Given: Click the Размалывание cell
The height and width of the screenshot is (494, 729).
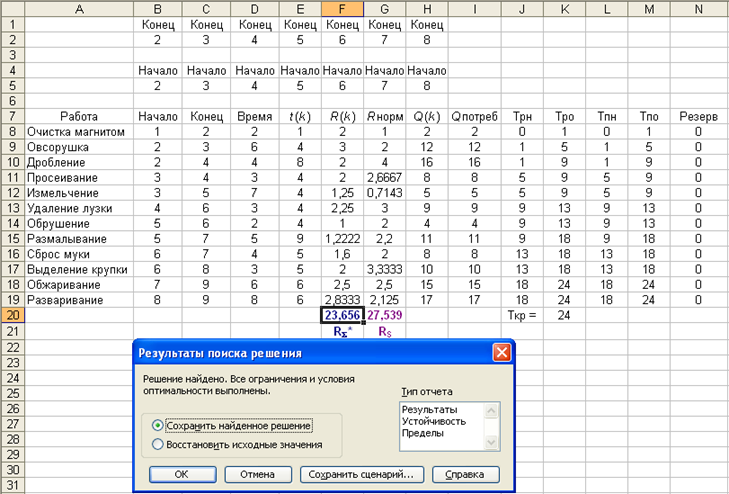Looking at the screenshot, I should (79, 239).
